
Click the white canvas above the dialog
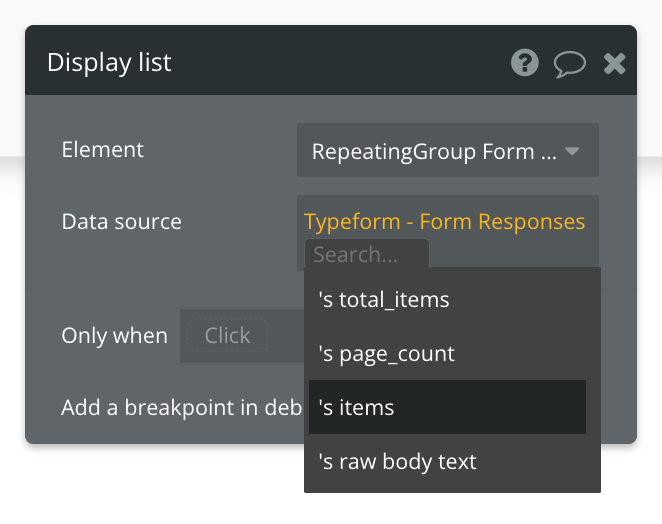[x=330, y=12]
